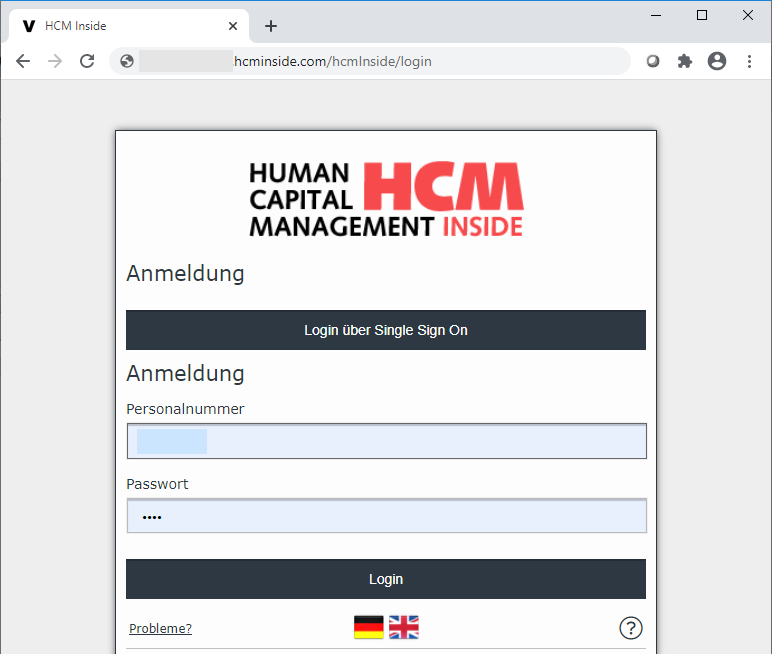Minimize the browser window

click(x=656, y=15)
